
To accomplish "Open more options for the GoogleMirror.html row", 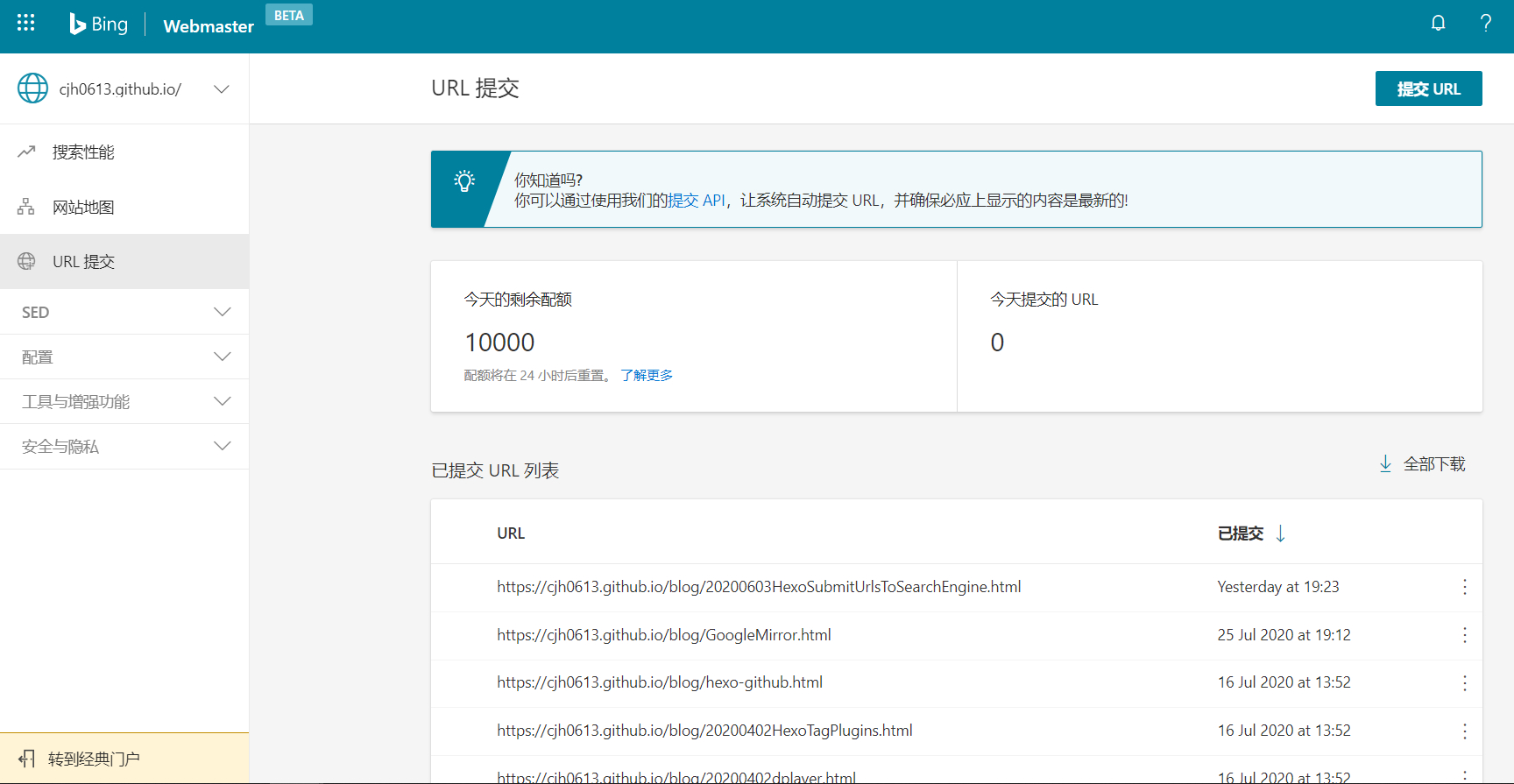I will [1464, 635].
